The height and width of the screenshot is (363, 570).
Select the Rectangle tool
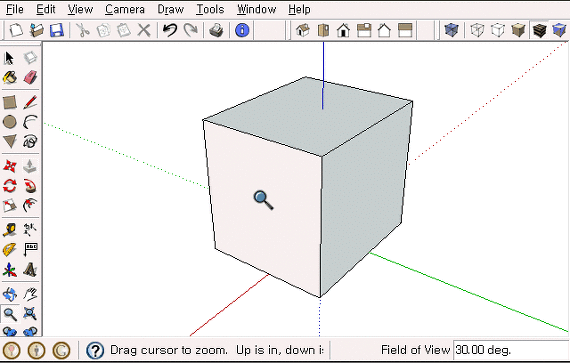[x=10, y=102]
